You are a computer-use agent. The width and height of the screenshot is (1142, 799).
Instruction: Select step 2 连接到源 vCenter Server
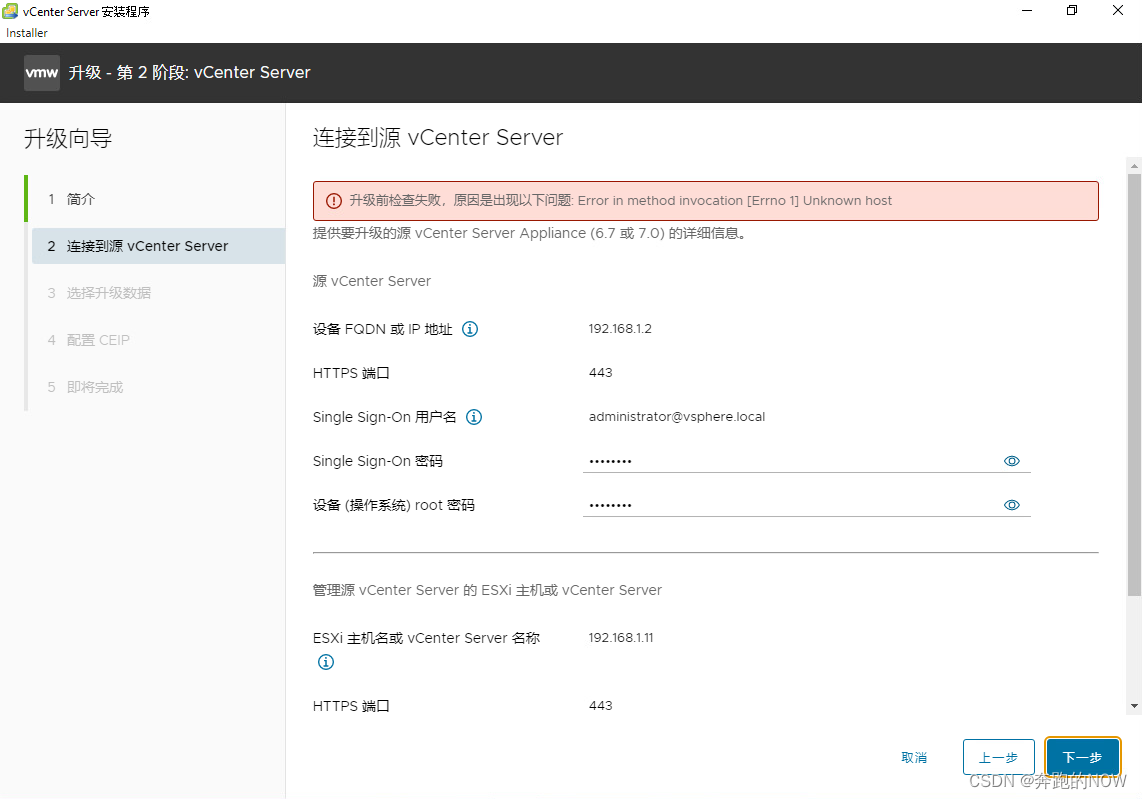pos(158,246)
